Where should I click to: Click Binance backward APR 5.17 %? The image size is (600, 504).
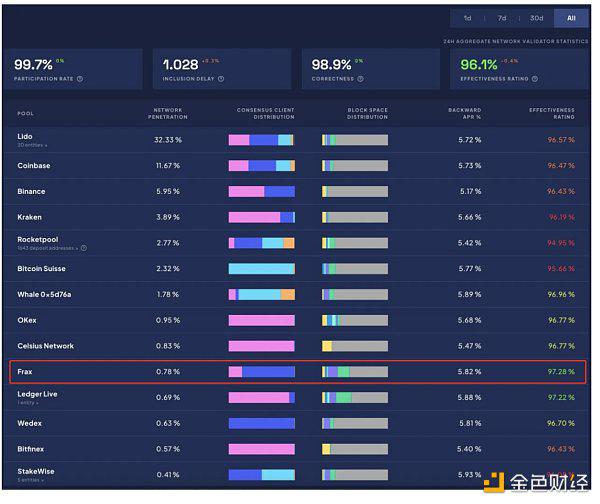[470, 191]
